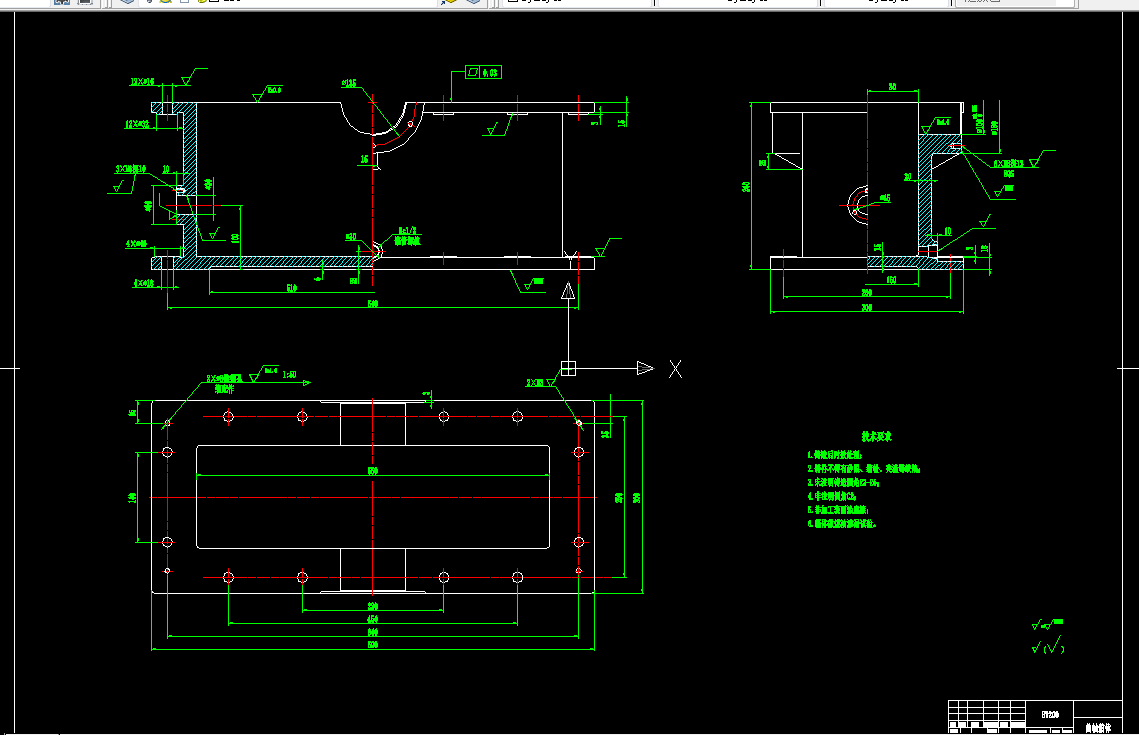The image size is (1139, 735).
Task: Click the Y axis arrowhead of UCS icon
Action: [x=568, y=291]
